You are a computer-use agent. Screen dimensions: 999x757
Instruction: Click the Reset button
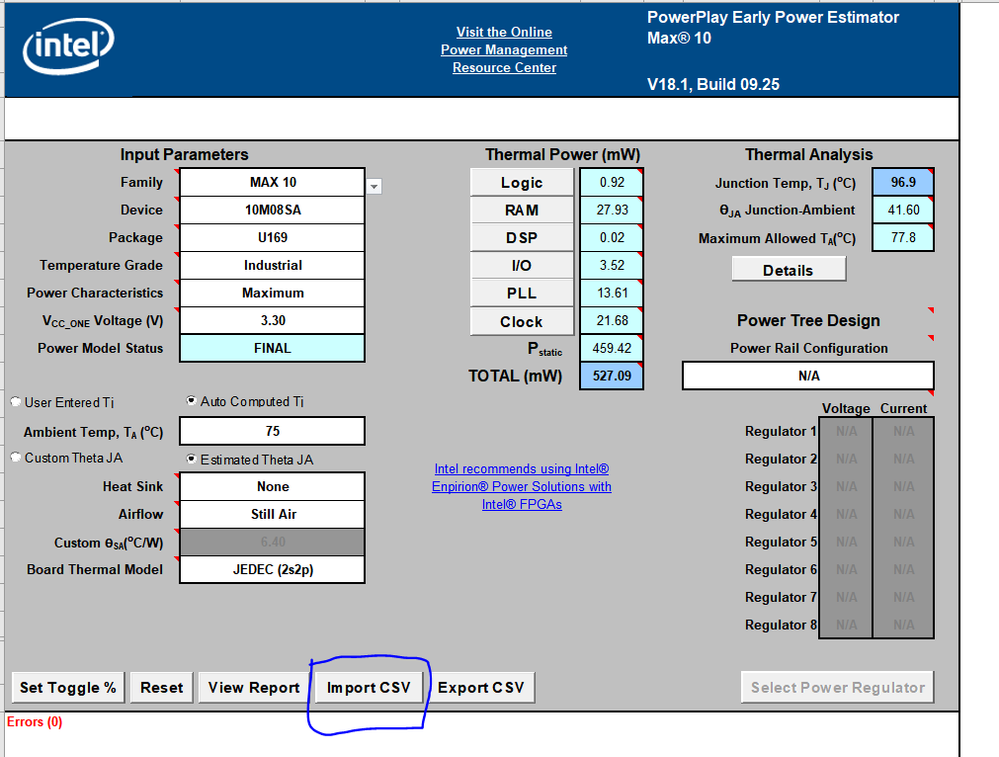[x=162, y=688]
